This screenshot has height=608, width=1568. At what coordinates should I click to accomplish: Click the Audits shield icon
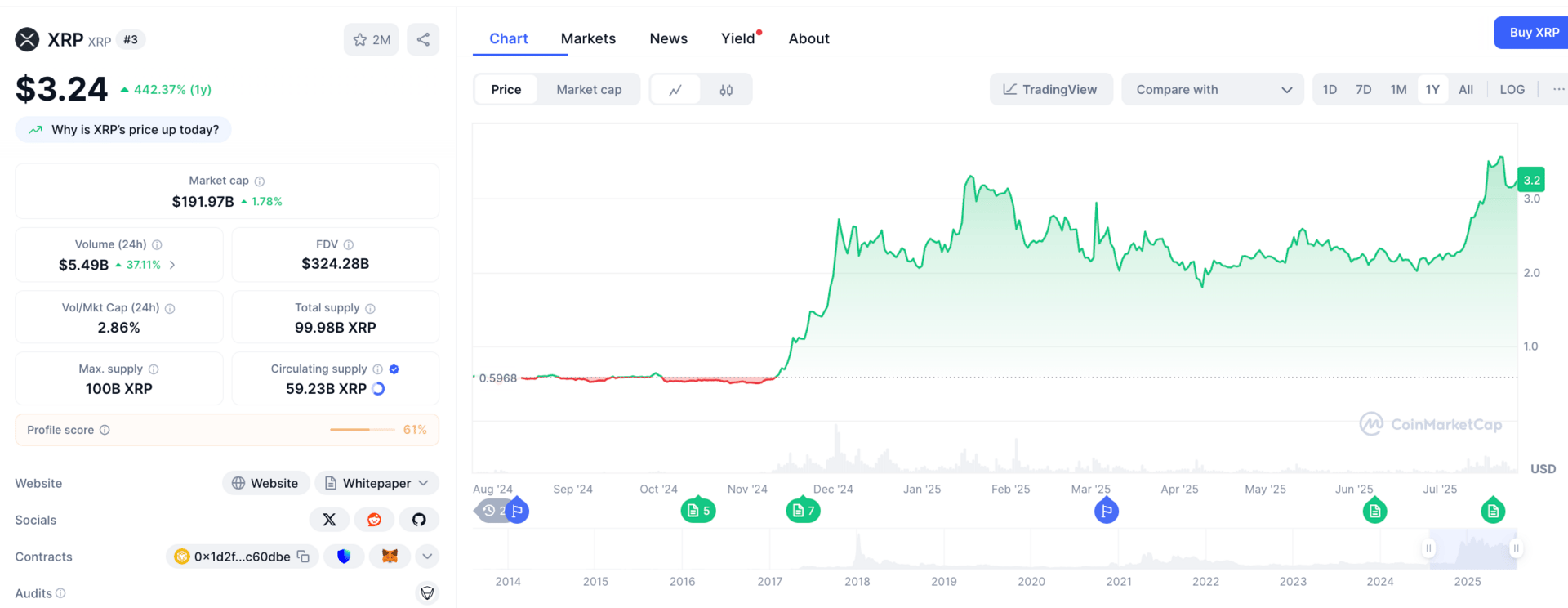click(427, 592)
